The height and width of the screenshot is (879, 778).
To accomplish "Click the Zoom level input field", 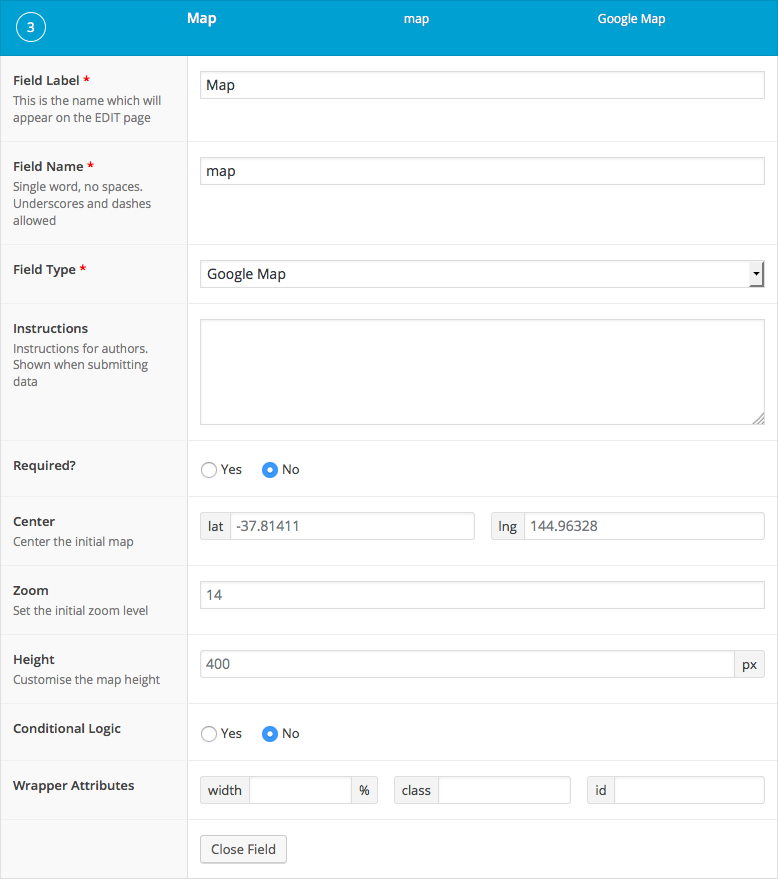I will pyautogui.click(x=482, y=595).
